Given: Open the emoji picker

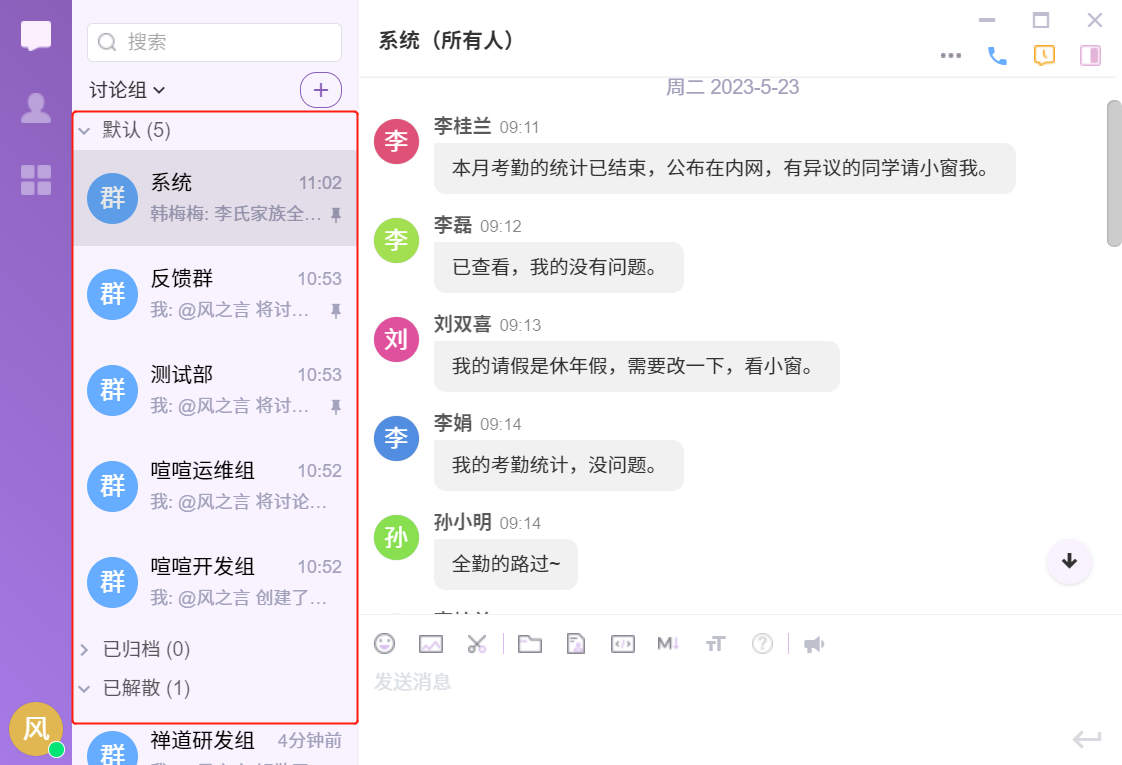Looking at the screenshot, I should click(x=385, y=644).
